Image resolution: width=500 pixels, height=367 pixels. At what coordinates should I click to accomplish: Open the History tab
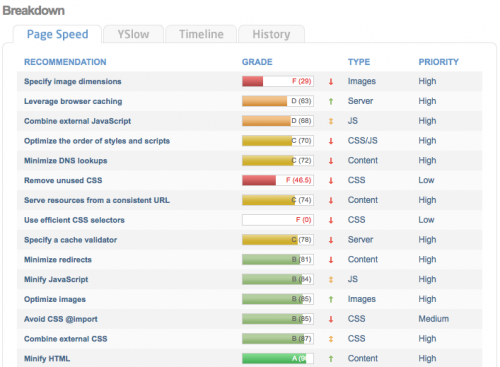[271, 34]
